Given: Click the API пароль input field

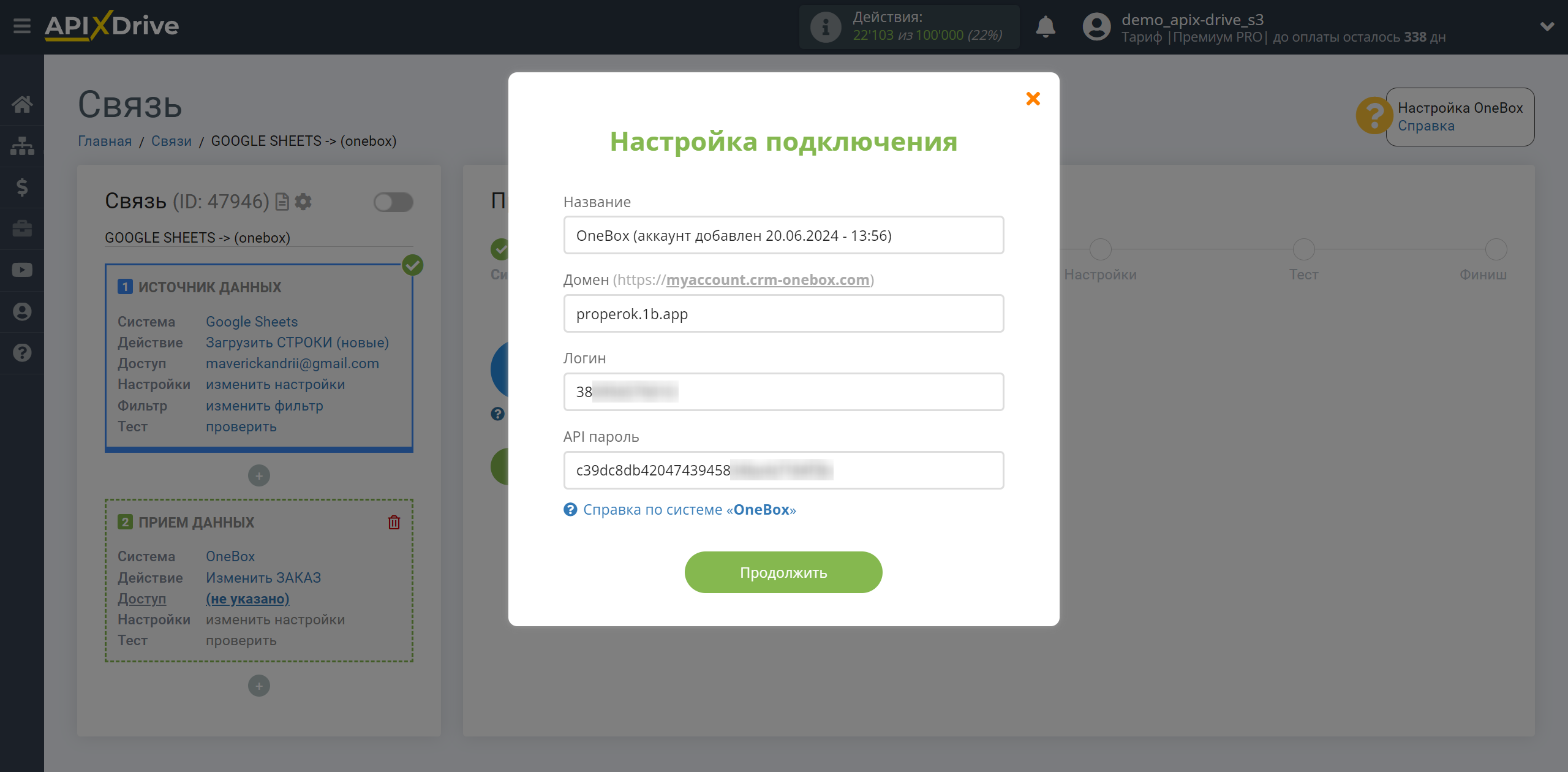Looking at the screenshot, I should tap(783, 471).
